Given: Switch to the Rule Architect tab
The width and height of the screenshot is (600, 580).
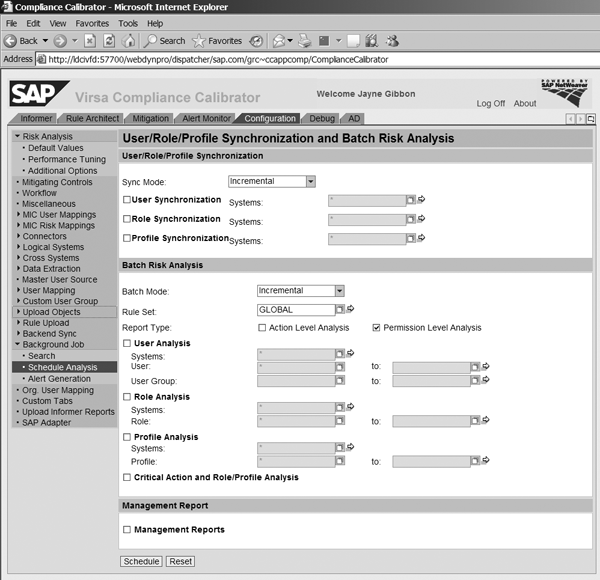Looking at the screenshot, I should point(93,118).
